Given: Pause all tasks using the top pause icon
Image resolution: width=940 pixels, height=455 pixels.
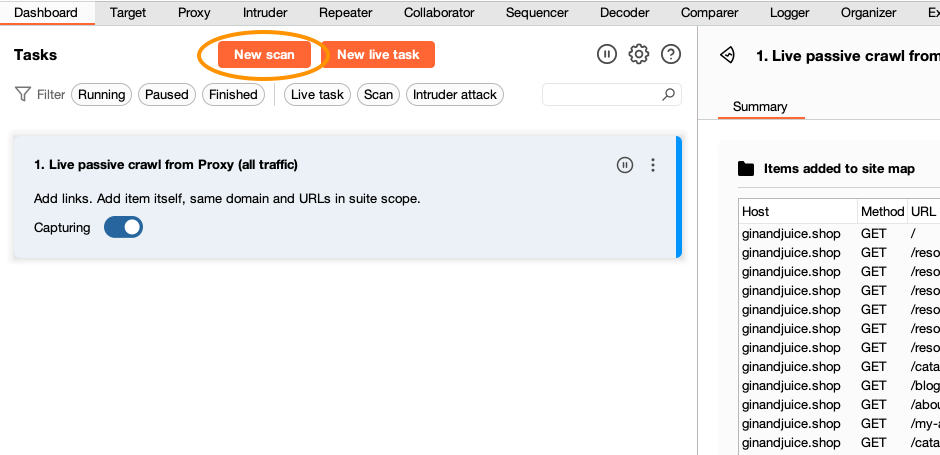Looking at the screenshot, I should (606, 55).
